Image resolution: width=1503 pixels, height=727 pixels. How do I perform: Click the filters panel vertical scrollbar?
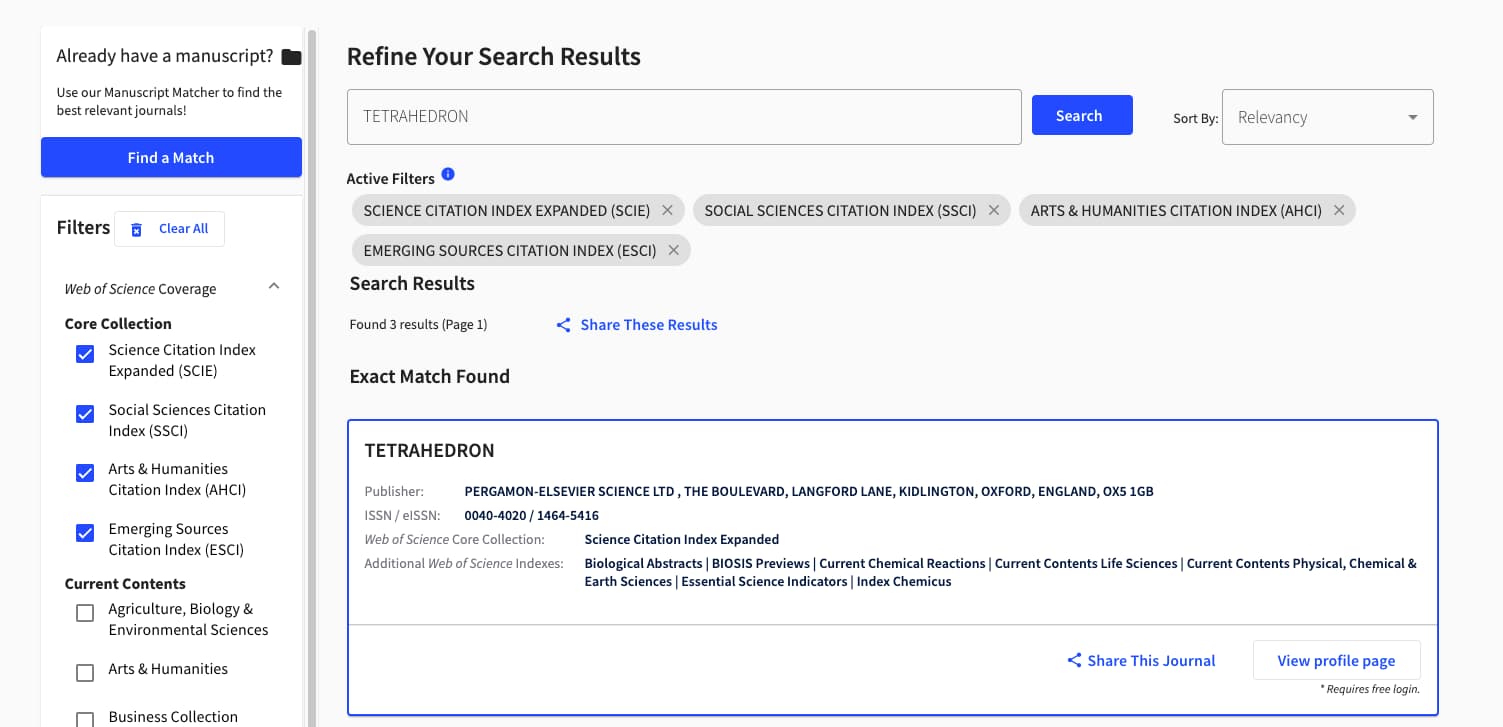coord(312,380)
